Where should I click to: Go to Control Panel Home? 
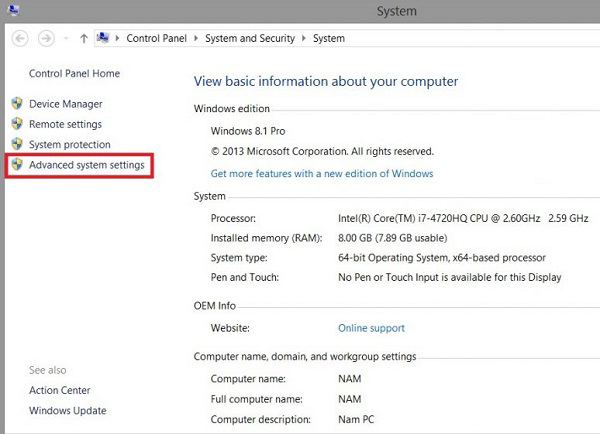(74, 73)
